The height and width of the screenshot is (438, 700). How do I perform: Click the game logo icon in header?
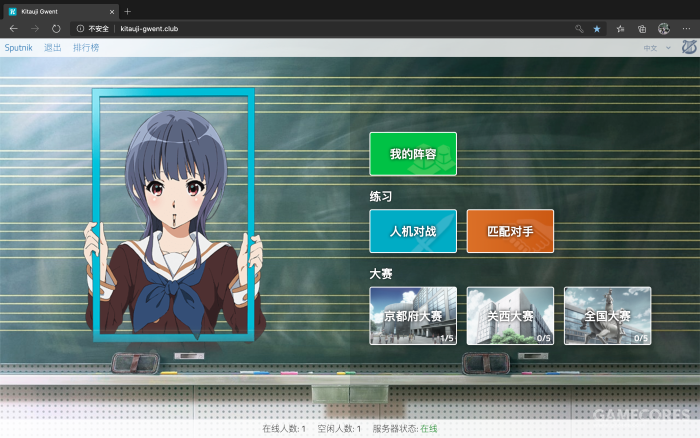tap(689, 47)
